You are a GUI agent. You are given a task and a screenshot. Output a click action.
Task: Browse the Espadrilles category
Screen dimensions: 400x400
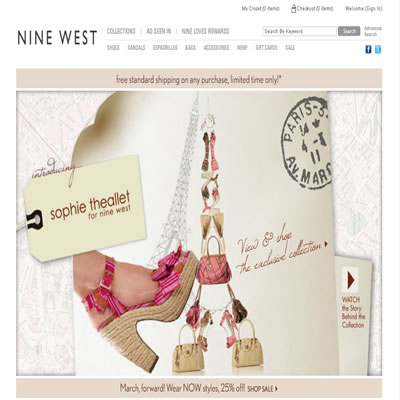pos(165,48)
